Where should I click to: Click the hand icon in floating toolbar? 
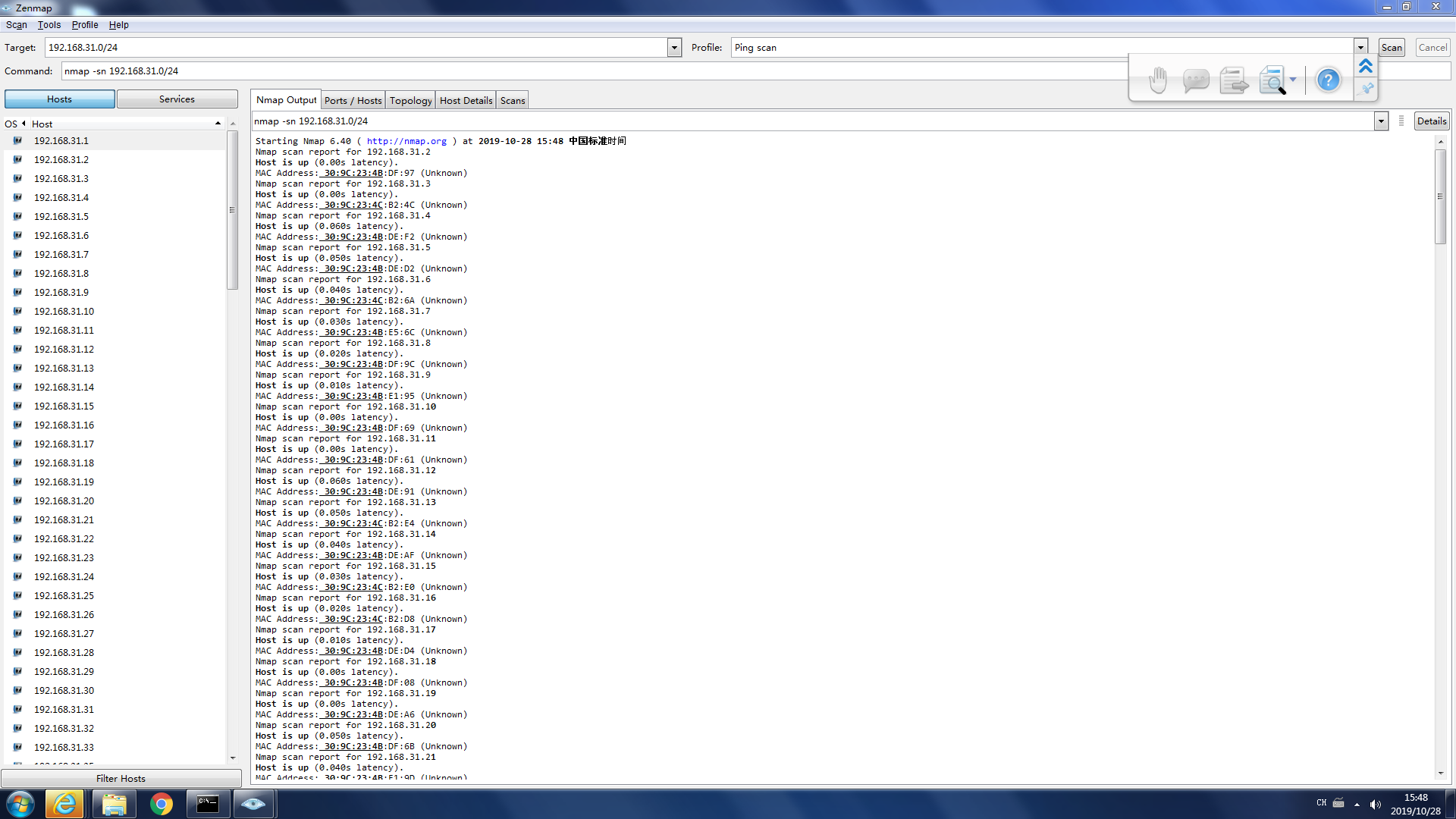1157,80
